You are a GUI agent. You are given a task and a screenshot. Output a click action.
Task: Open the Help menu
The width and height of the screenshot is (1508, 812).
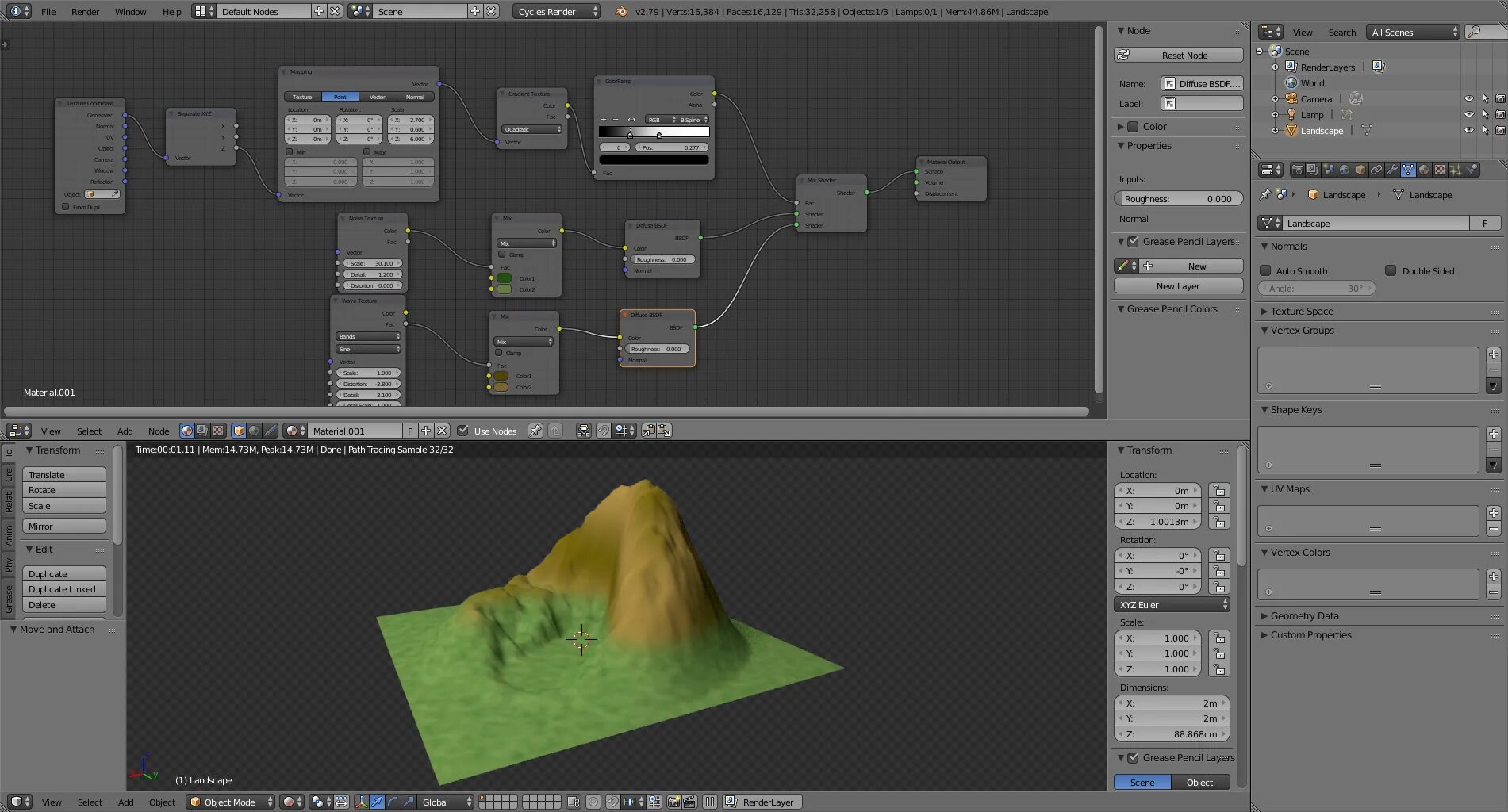coord(171,12)
